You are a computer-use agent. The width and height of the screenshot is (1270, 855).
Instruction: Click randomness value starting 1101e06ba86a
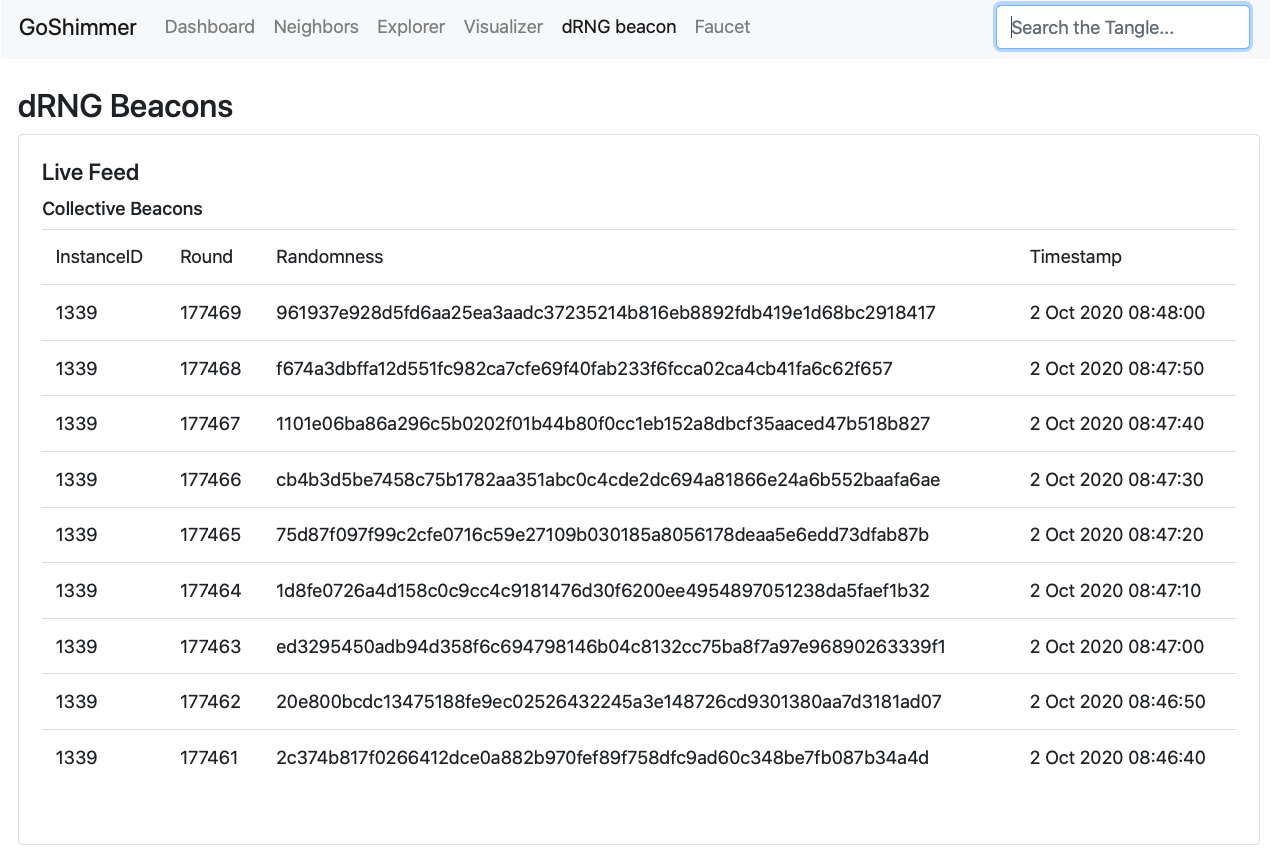click(x=603, y=424)
